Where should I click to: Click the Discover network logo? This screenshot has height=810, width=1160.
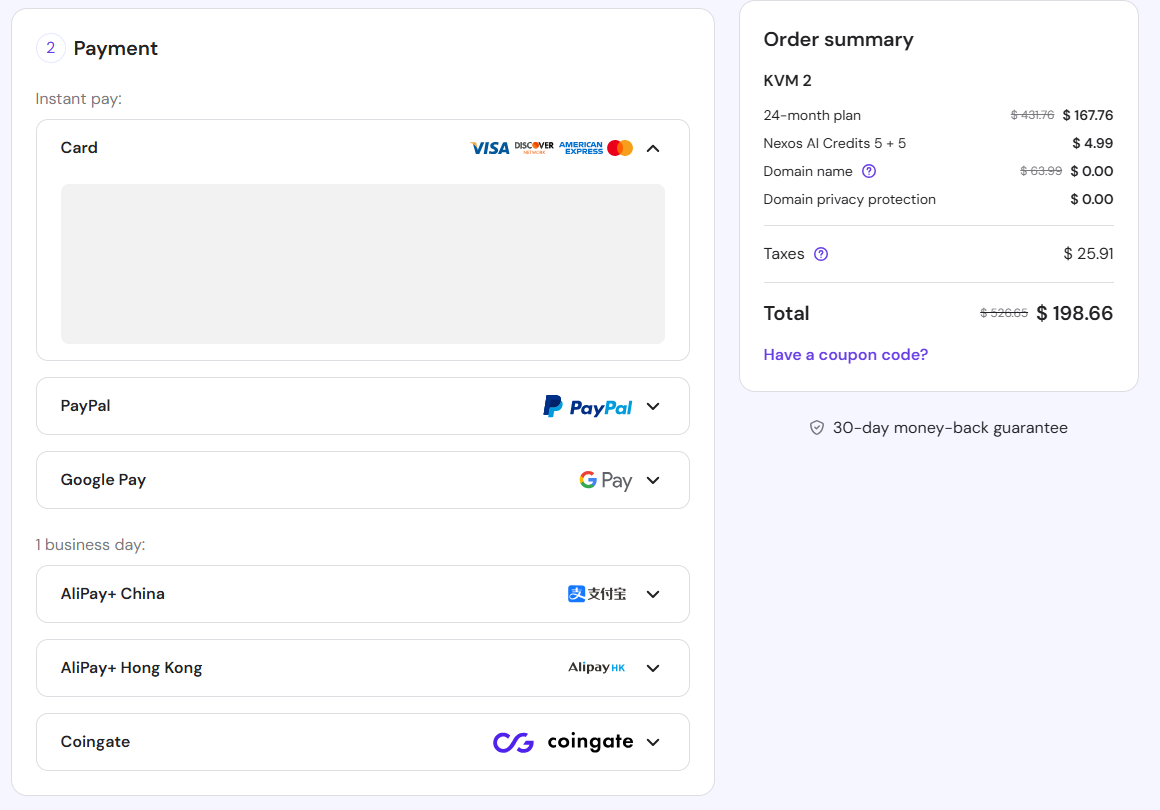[x=534, y=148]
